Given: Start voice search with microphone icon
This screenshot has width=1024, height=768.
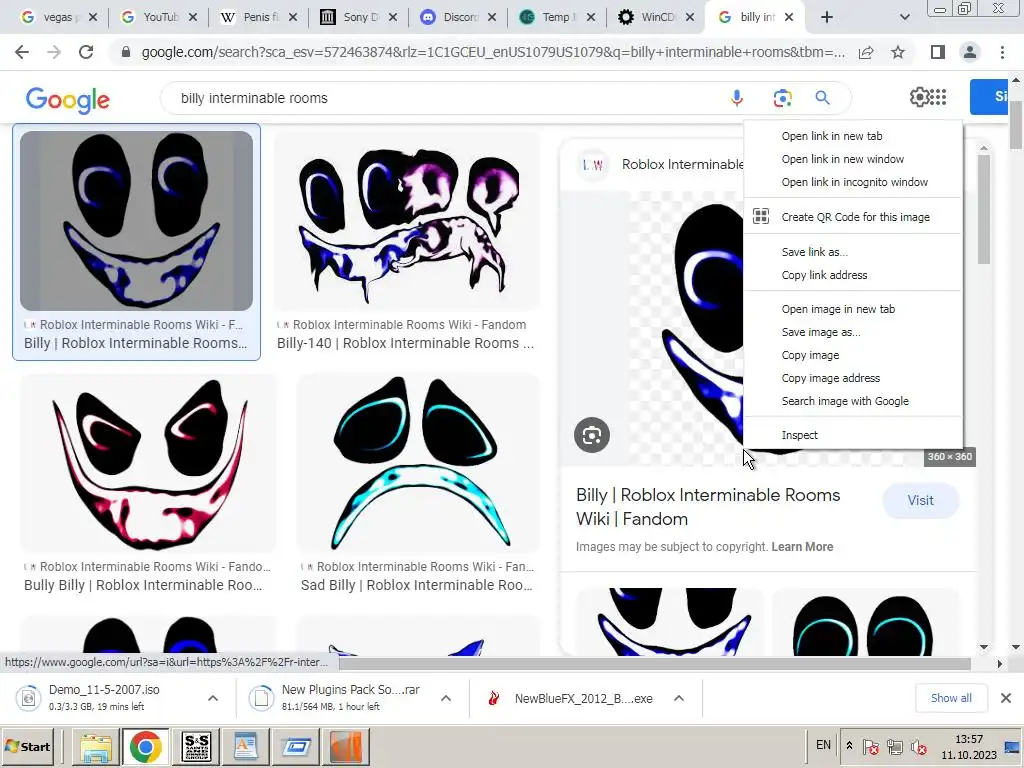Looking at the screenshot, I should click(x=737, y=98).
